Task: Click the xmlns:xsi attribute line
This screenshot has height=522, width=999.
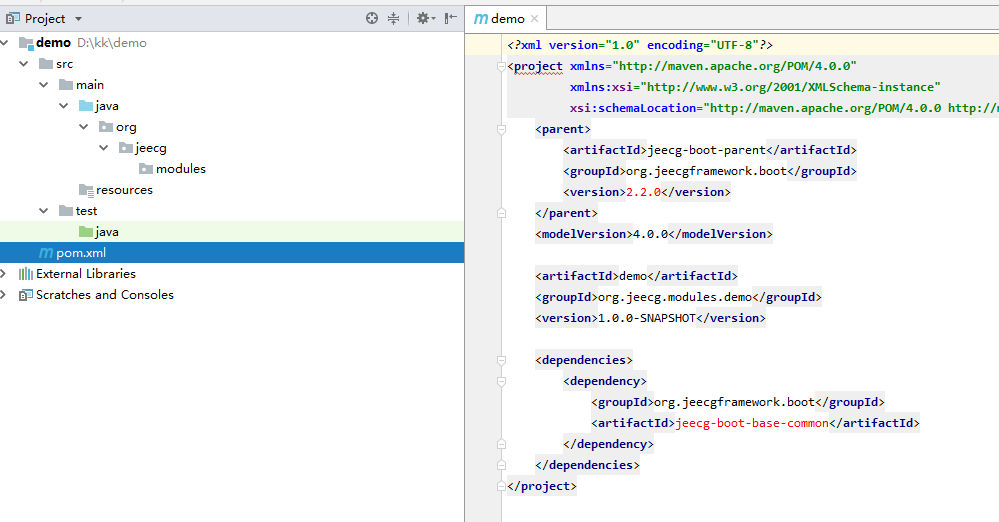Action: click(x=755, y=87)
